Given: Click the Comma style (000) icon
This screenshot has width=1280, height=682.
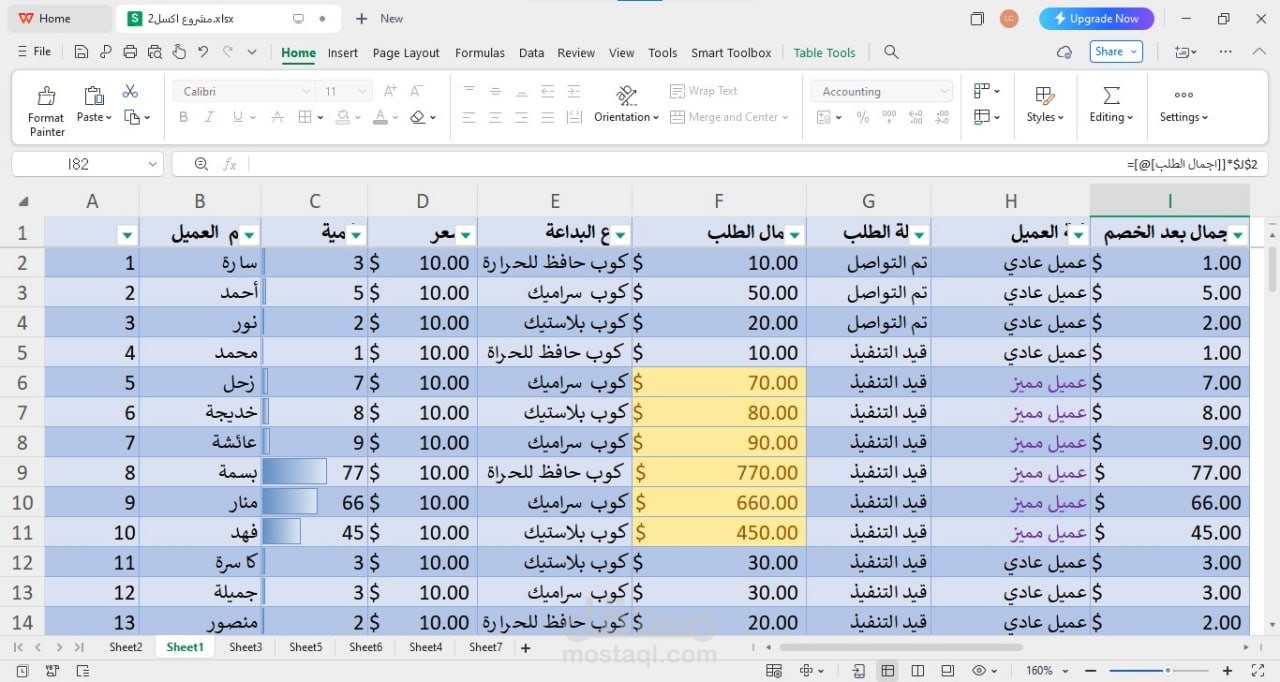Looking at the screenshot, I should tap(888, 117).
